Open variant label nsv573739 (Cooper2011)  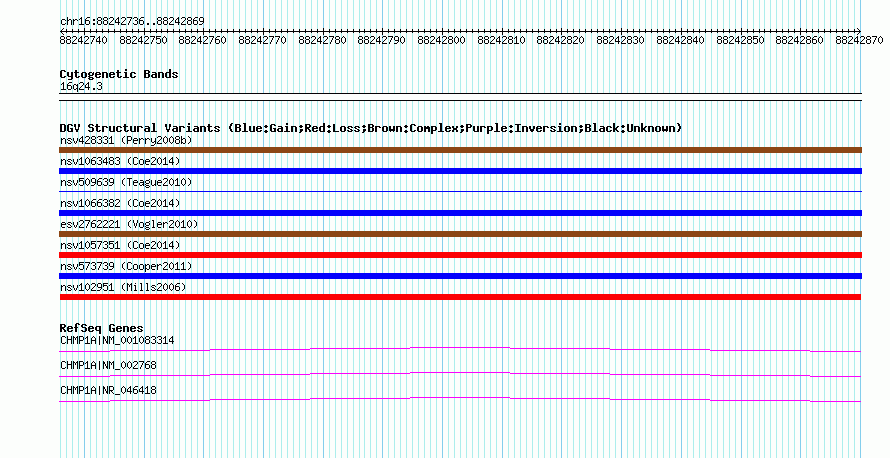126,266
